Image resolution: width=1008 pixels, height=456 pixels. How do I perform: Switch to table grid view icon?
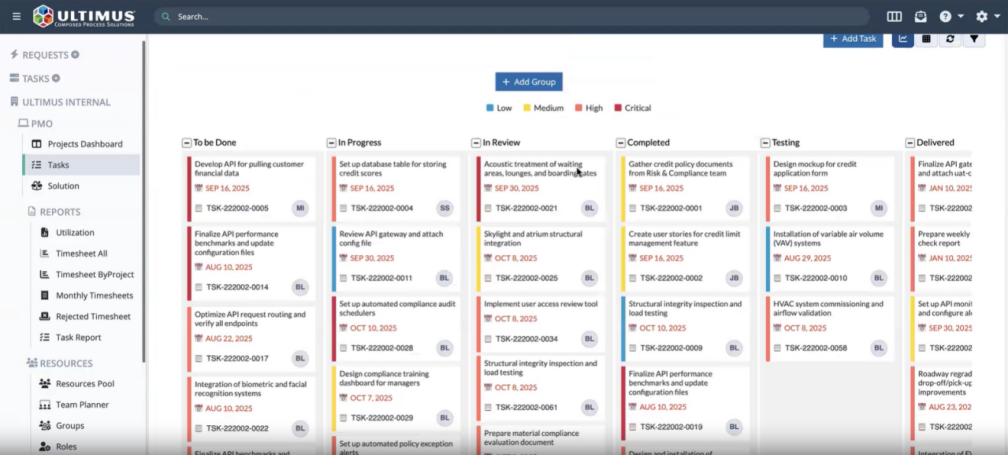pos(926,39)
